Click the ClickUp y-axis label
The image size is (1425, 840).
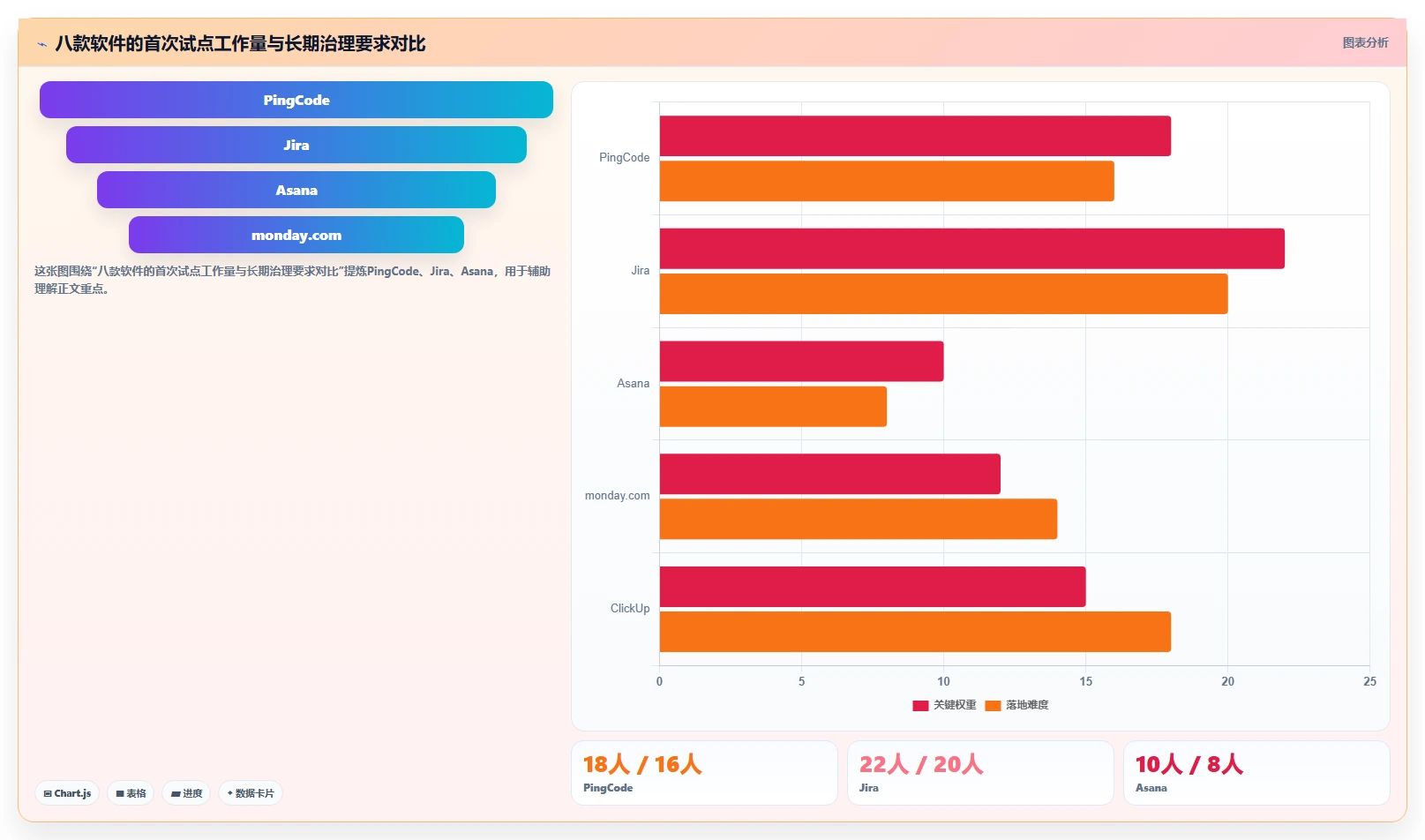click(x=630, y=609)
